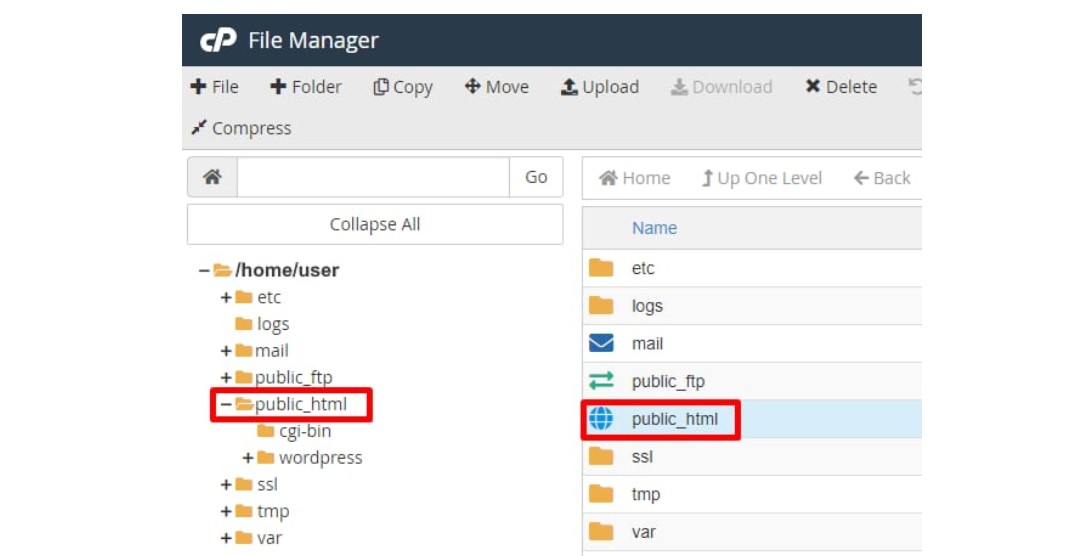Collapse the /home/user root node
Viewport: 1087px width, 556px height.
click(x=204, y=270)
